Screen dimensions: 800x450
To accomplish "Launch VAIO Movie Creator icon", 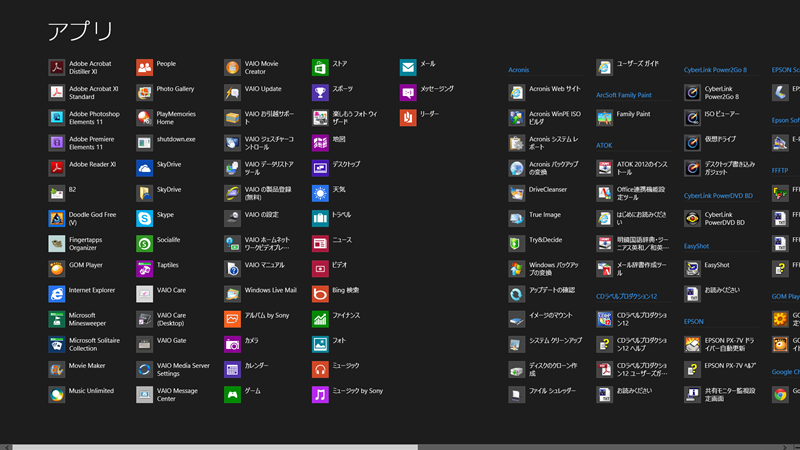I will click(232, 67).
